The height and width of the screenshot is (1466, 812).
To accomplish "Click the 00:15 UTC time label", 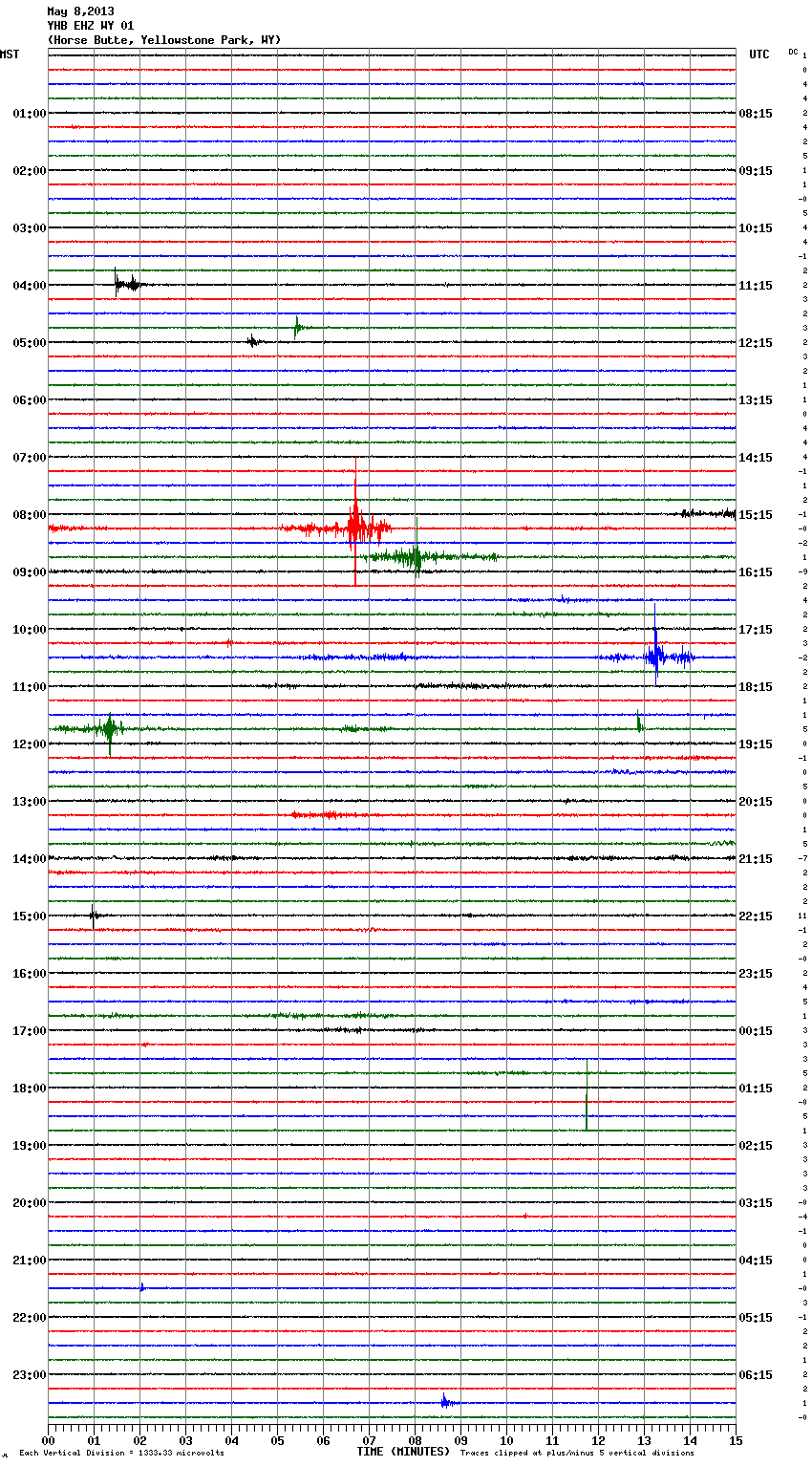I will 756,1031.
